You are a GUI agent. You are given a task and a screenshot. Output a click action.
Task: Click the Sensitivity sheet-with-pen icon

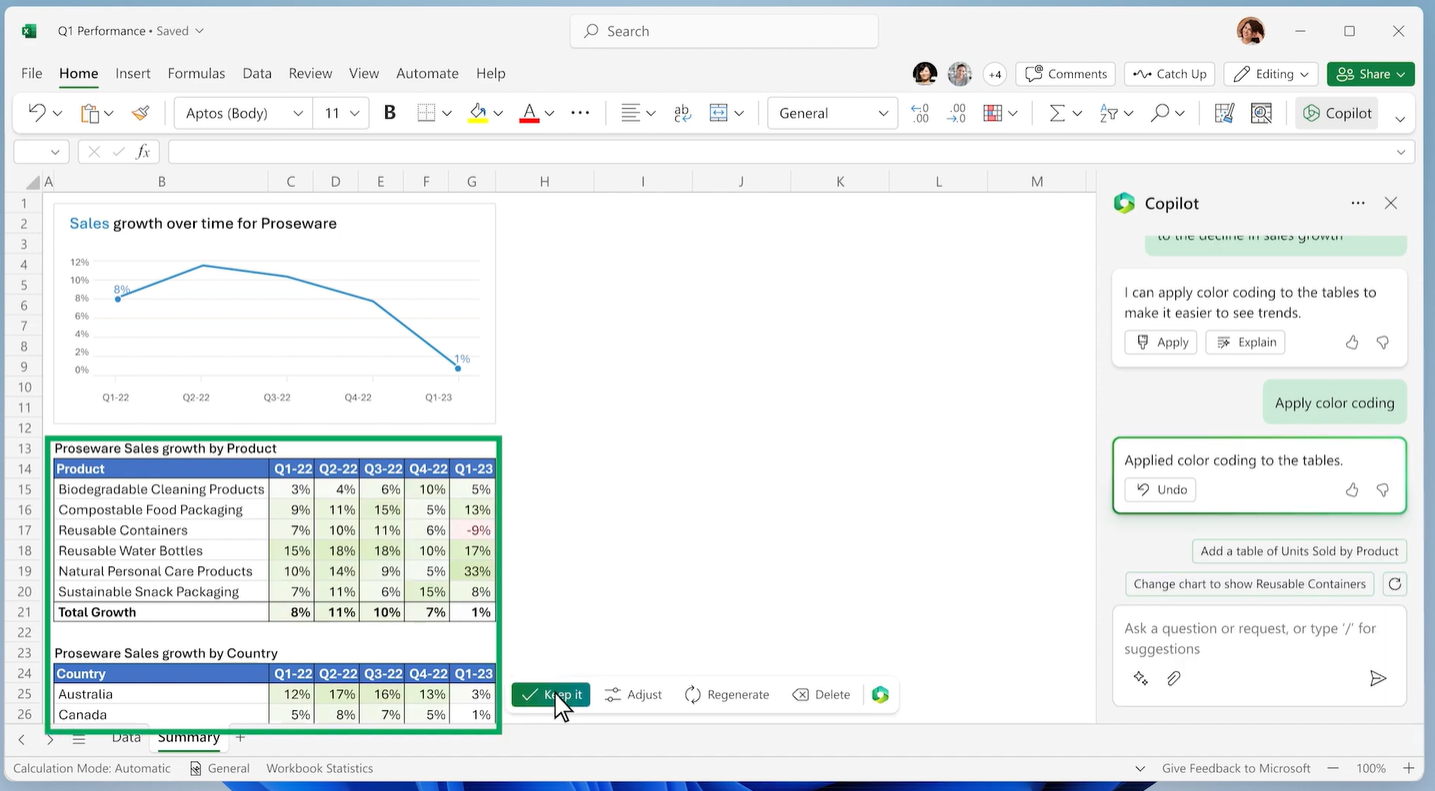click(x=1224, y=113)
